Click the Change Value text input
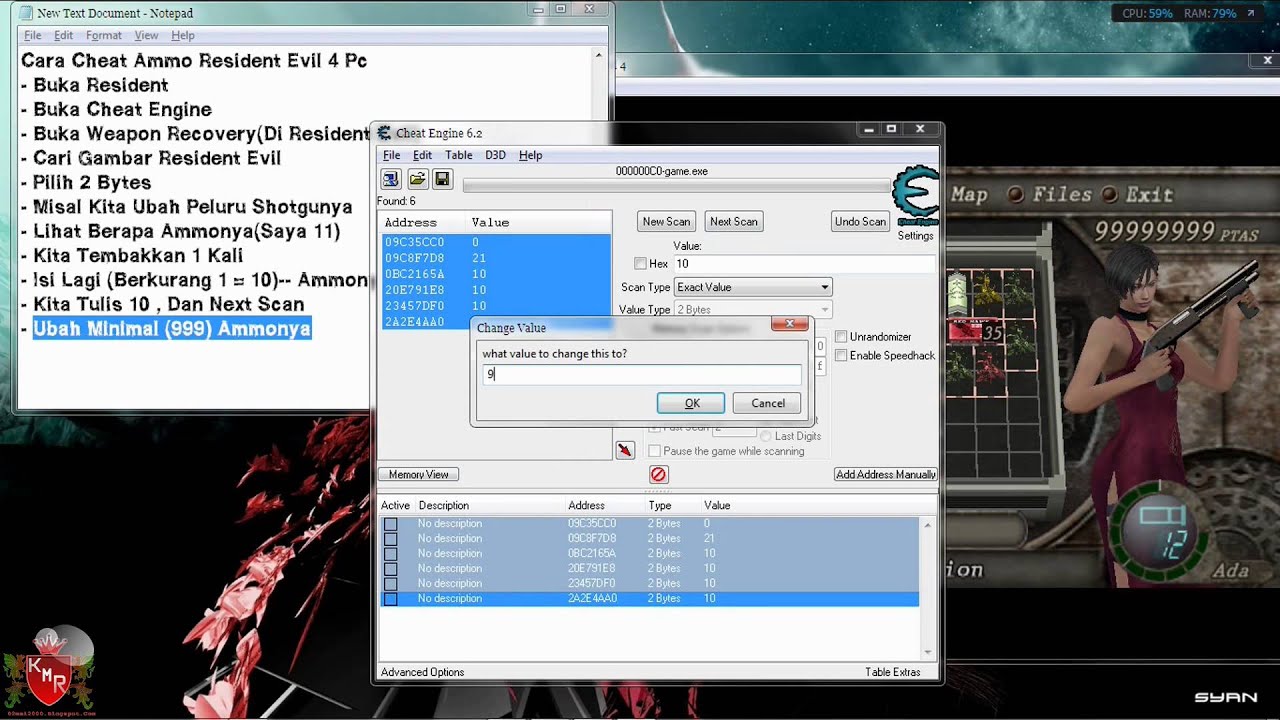This screenshot has width=1280, height=720. coord(643,374)
